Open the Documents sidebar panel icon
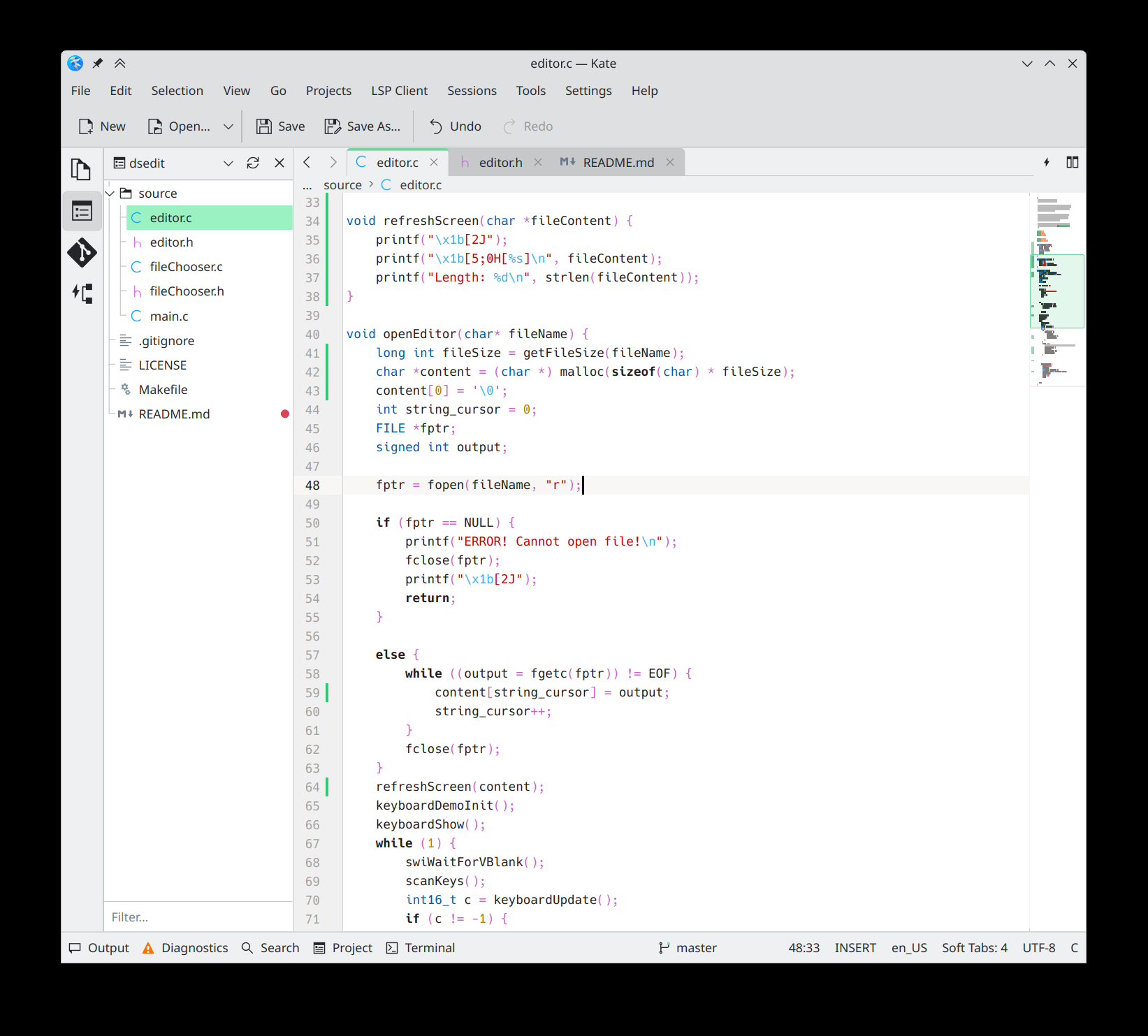Screen dimensions: 1148x1036 [x=81, y=170]
